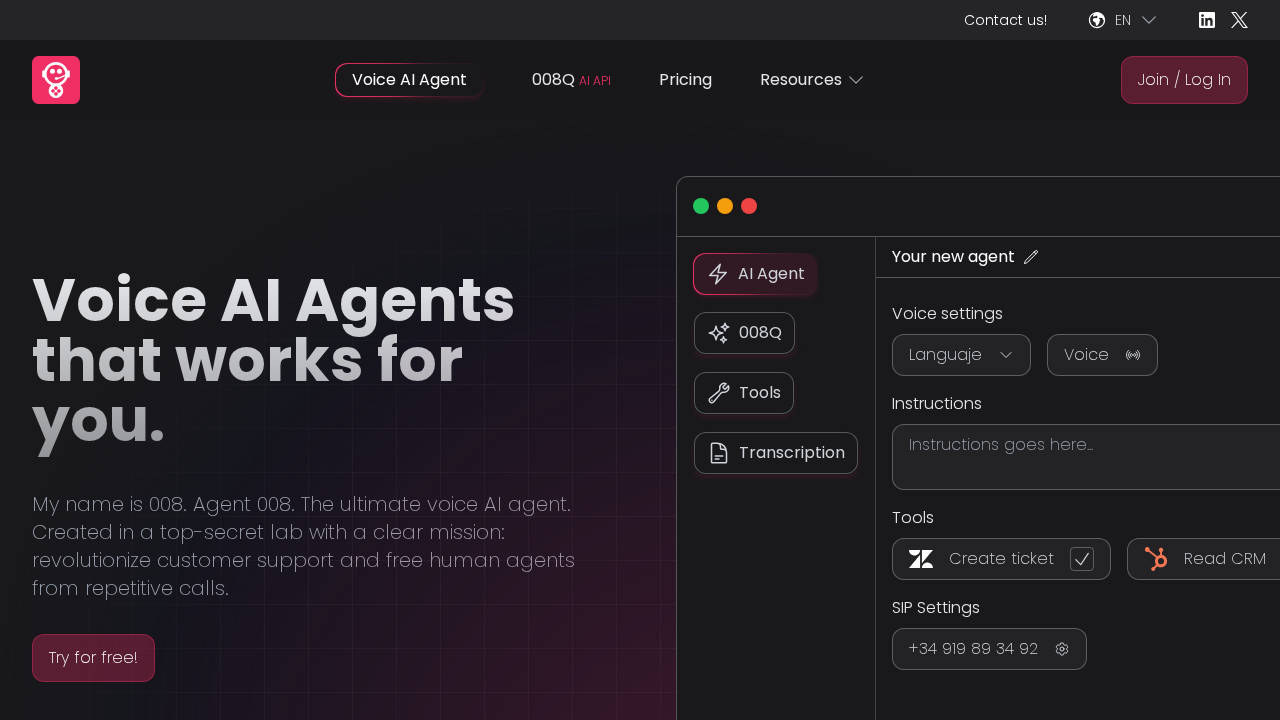Expand the Resources menu chevron
The height and width of the screenshot is (720, 1280).
pos(856,80)
